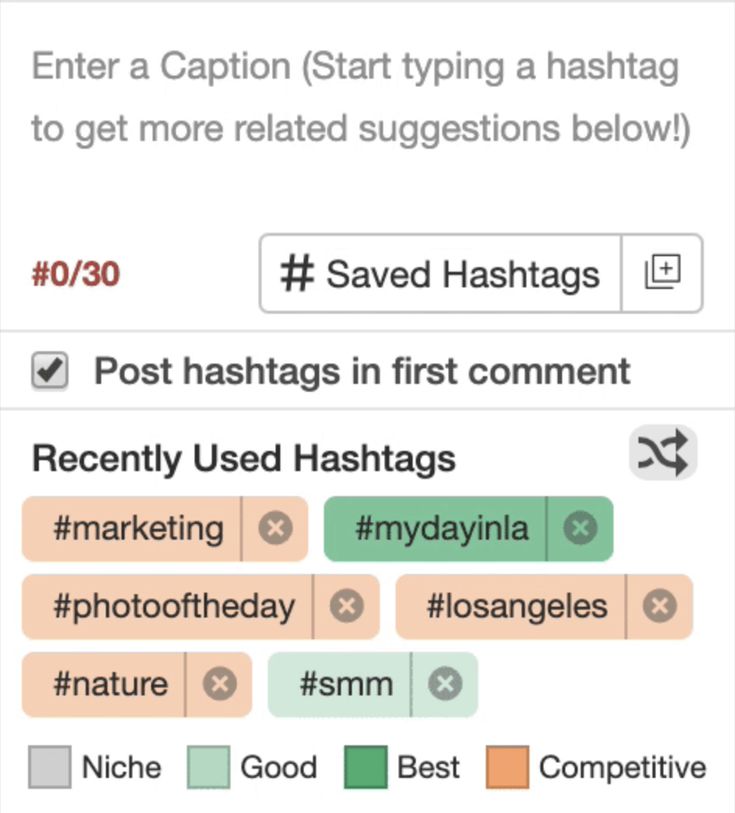Remove the #marketing hashtag
Image resolution: width=735 pixels, height=813 pixels.
(275, 528)
